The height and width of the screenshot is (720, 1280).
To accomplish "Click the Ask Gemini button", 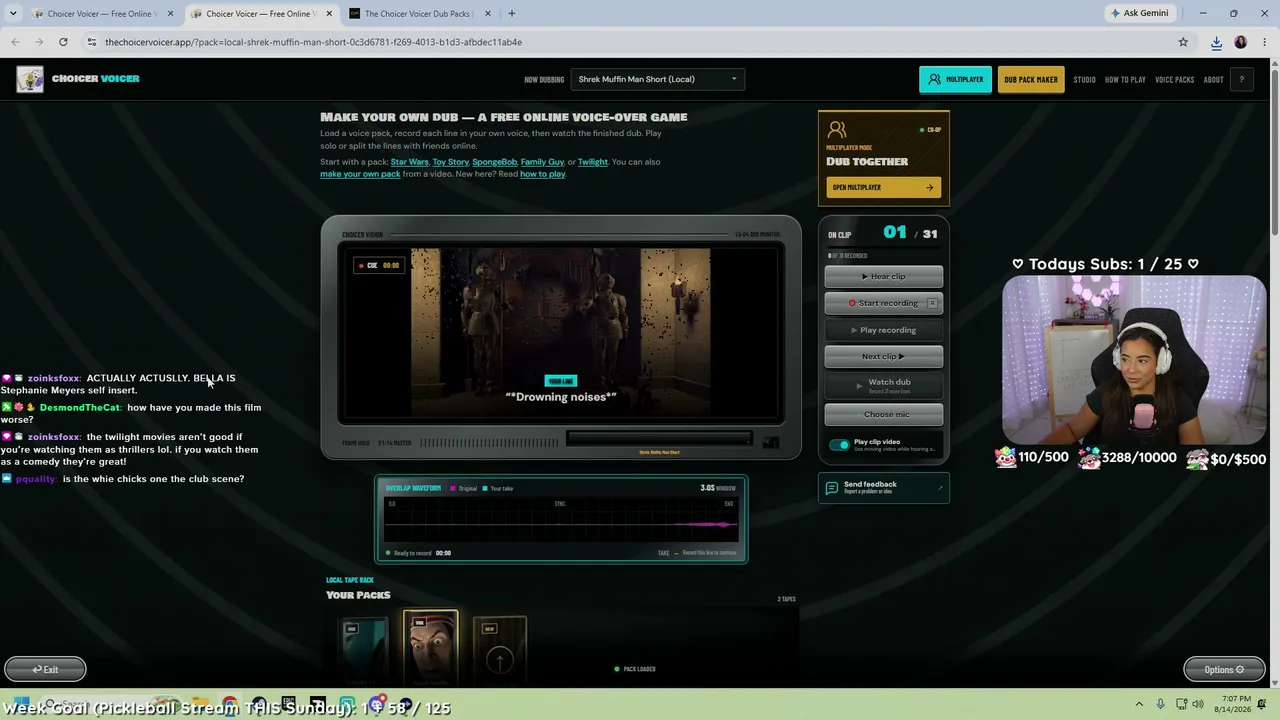I will coord(1140,14).
